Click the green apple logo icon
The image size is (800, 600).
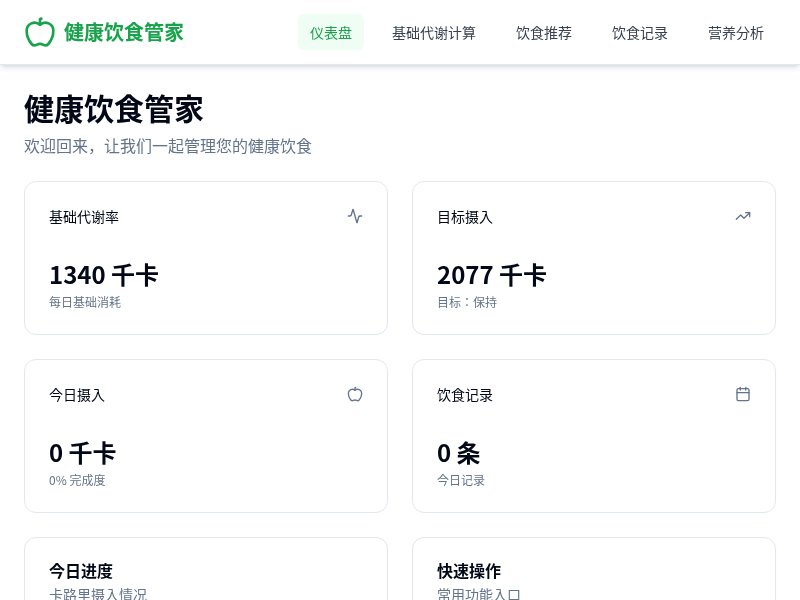point(40,32)
